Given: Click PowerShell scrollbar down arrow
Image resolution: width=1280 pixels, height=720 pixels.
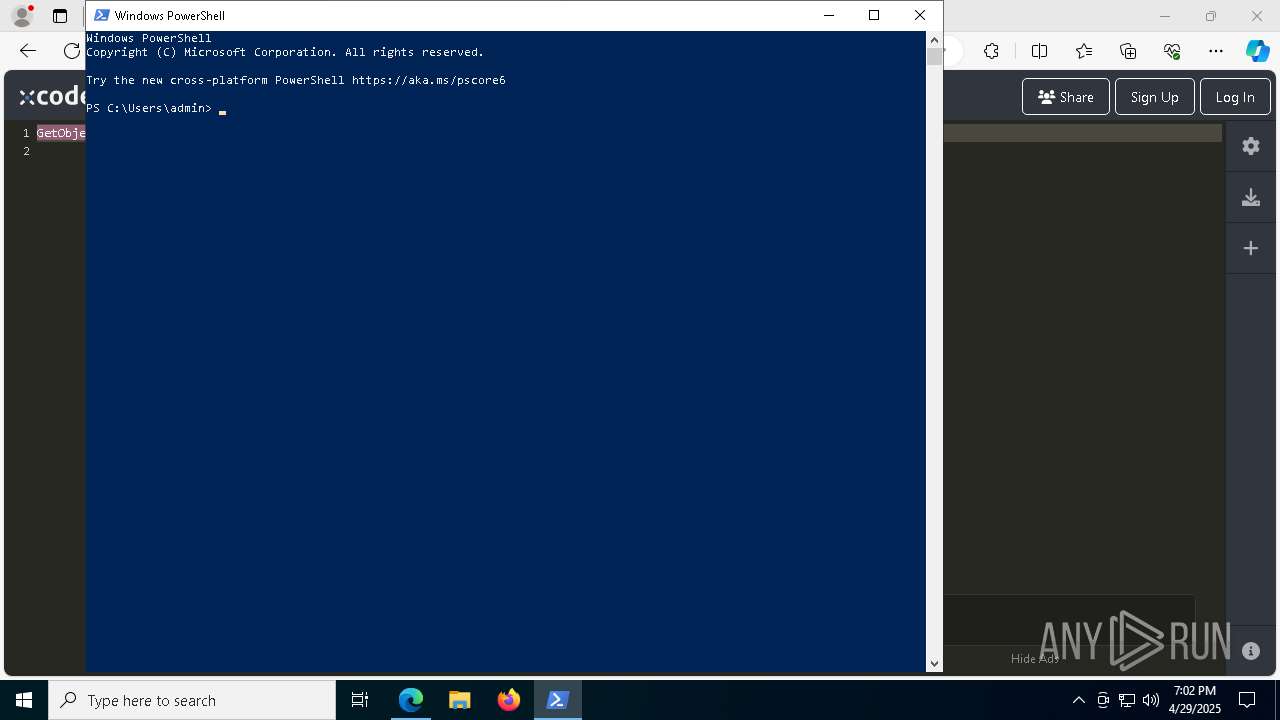Looking at the screenshot, I should click(934, 663).
